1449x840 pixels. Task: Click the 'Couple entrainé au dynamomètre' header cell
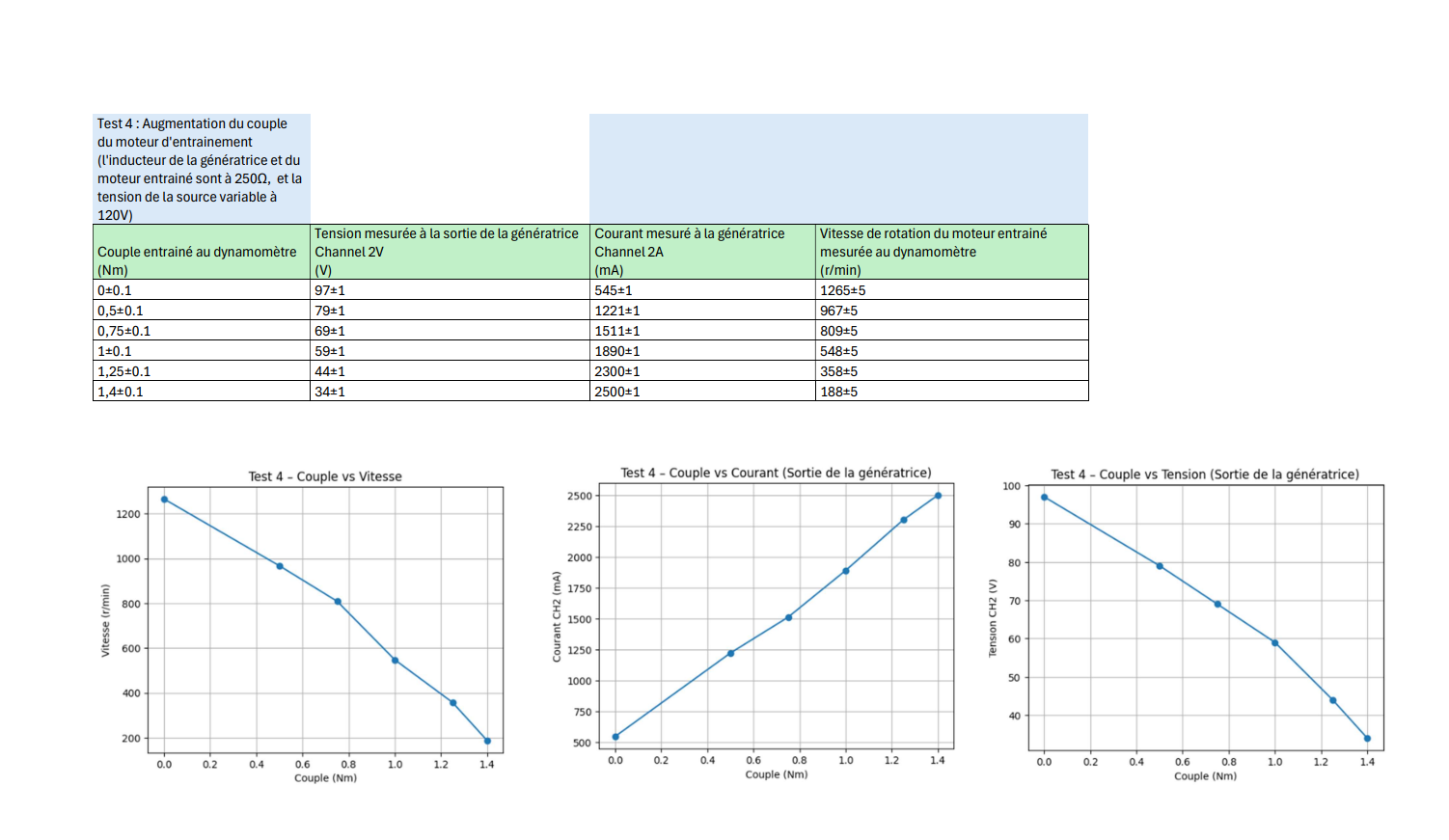point(201,252)
